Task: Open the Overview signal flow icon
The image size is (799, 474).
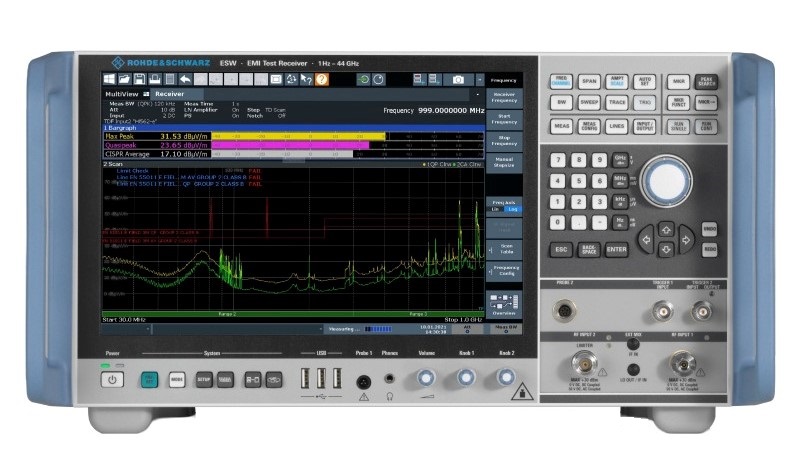Action: [x=503, y=302]
